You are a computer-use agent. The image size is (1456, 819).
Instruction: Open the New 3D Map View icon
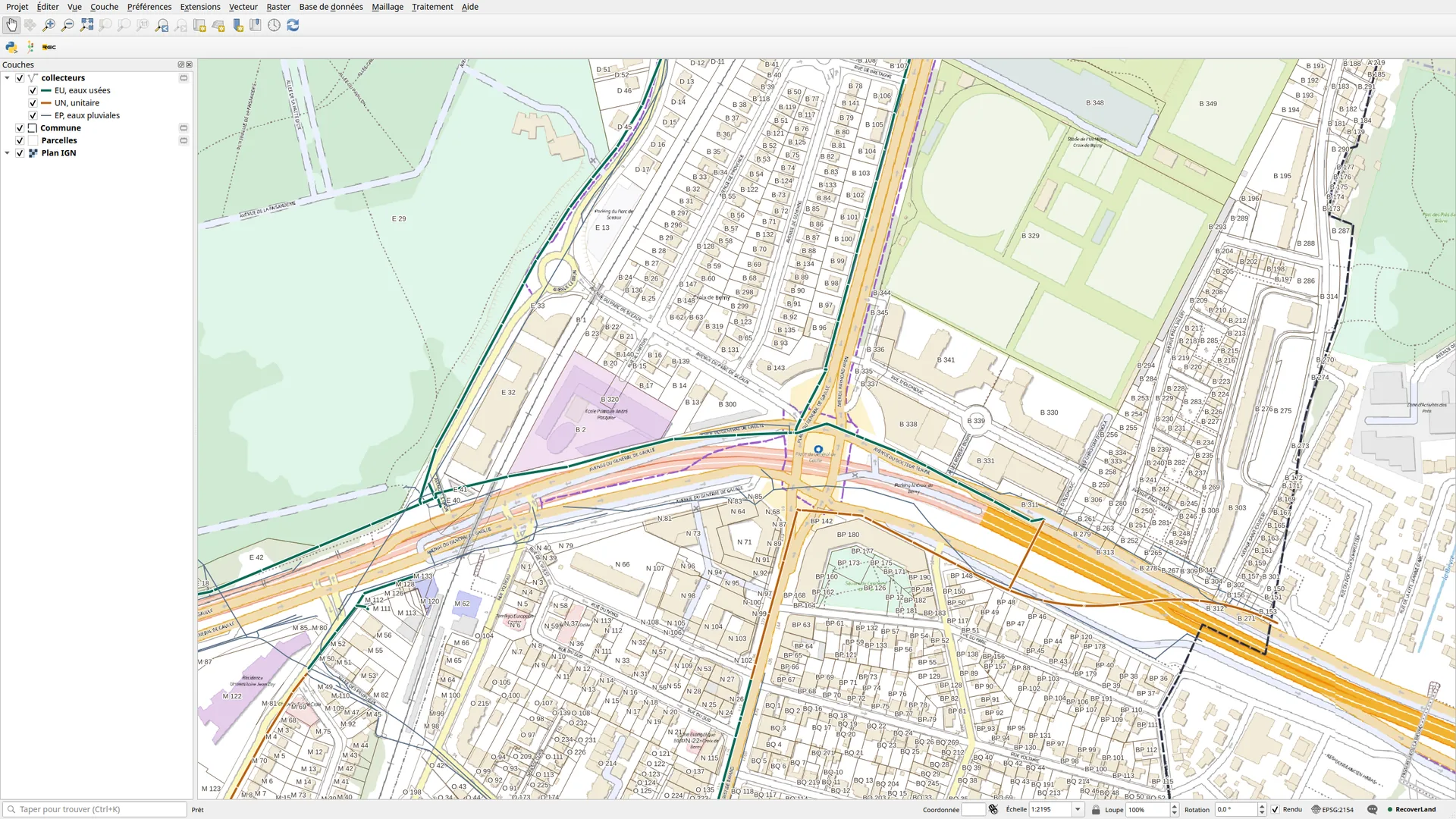point(218,25)
